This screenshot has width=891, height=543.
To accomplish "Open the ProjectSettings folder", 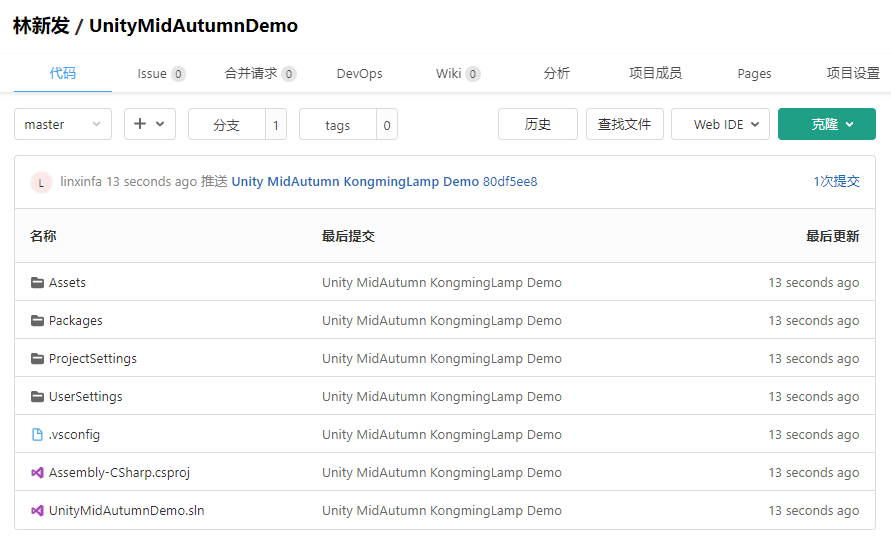I will click(x=93, y=359).
